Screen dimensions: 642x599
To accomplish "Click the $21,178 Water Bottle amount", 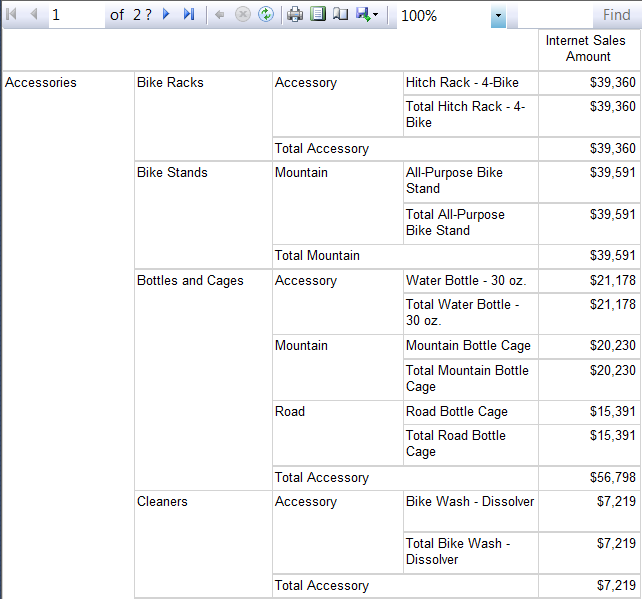I will 589,281.
